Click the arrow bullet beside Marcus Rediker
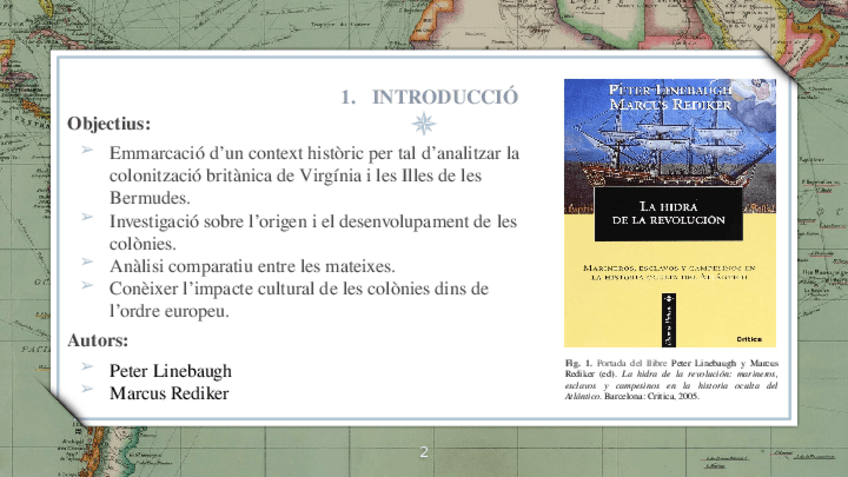Viewport: 848px width, 477px height. coord(87,390)
